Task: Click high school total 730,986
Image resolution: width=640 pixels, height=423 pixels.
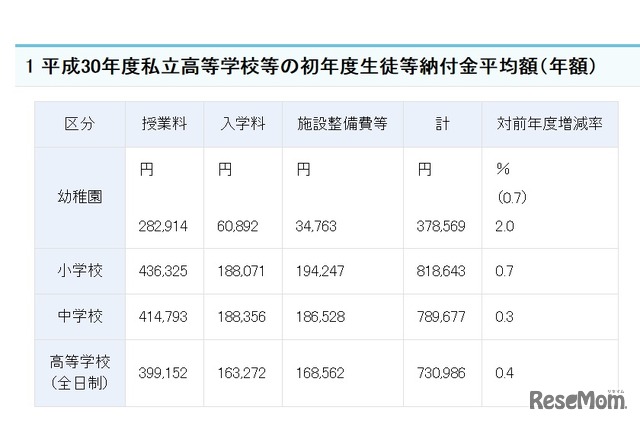Action: point(441,373)
